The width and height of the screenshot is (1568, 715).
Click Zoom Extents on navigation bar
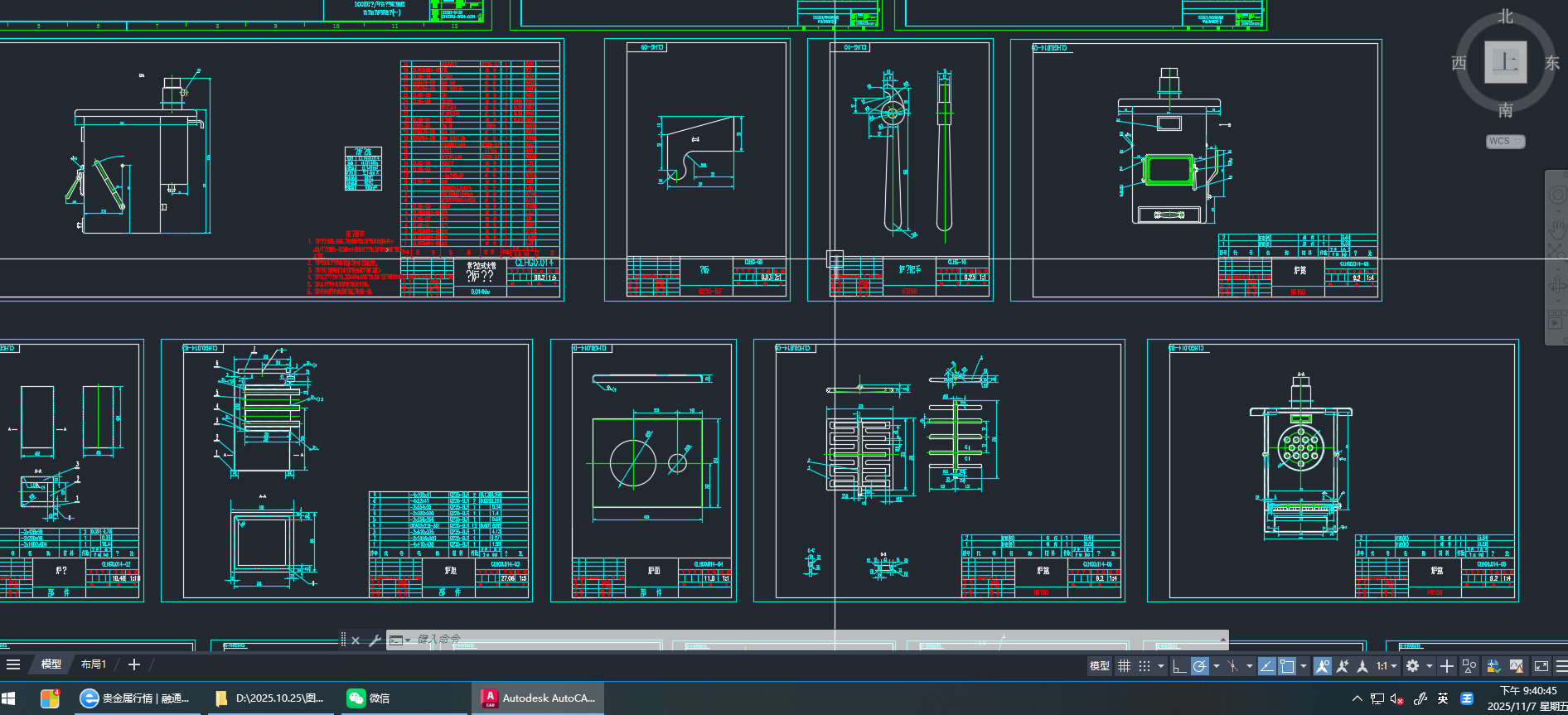point(1558,254)
